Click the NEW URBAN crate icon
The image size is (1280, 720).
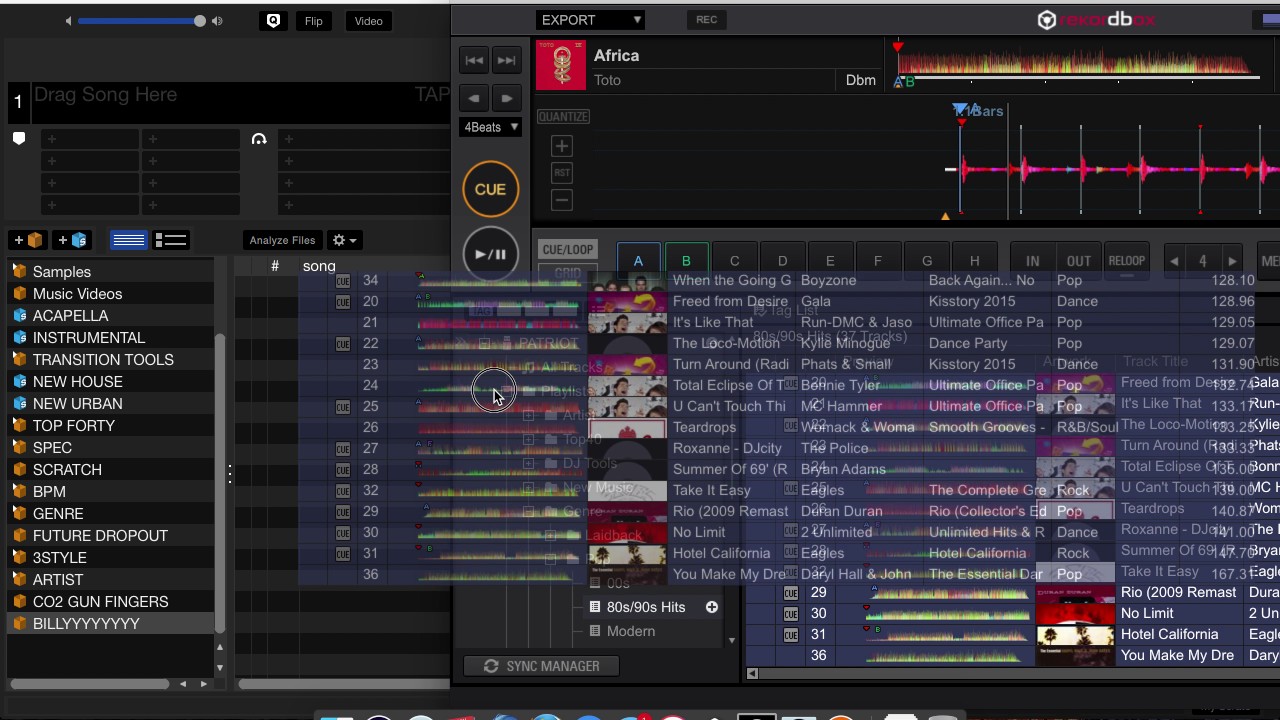(20, 404)
